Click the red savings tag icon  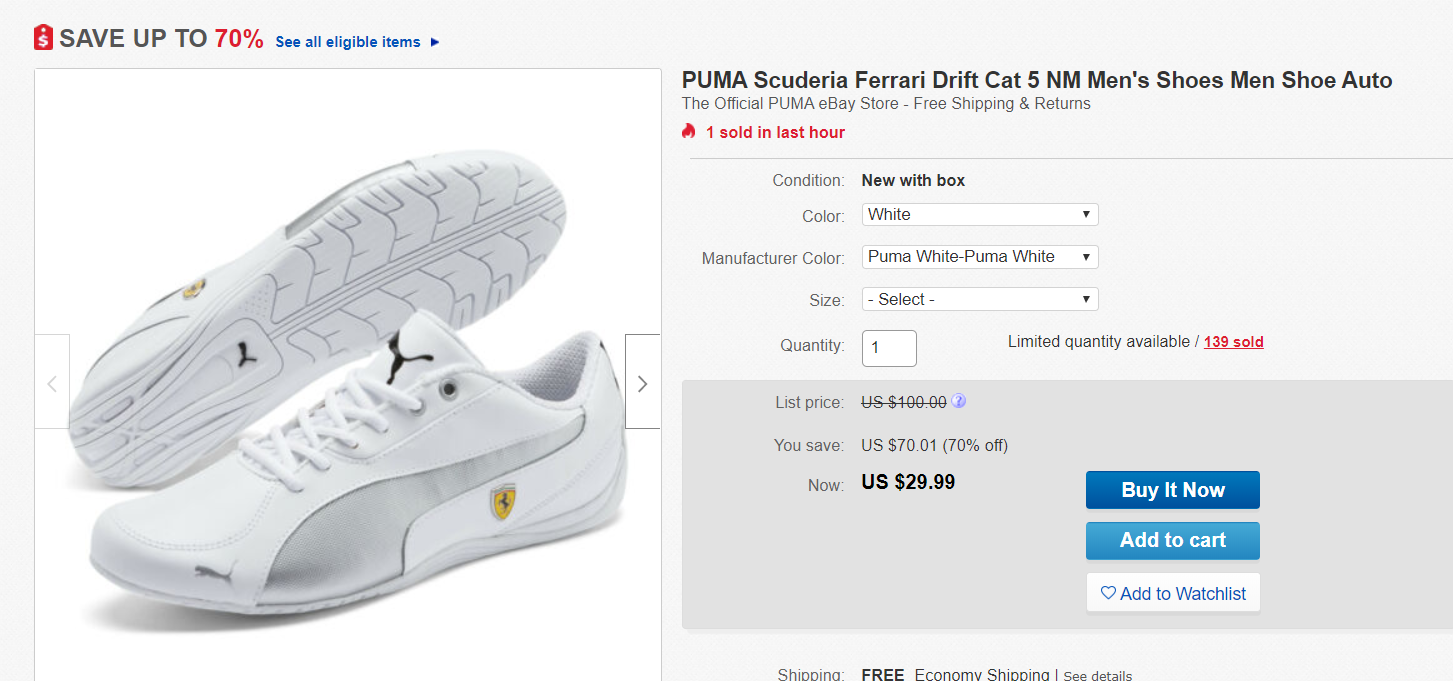(43, 38)
